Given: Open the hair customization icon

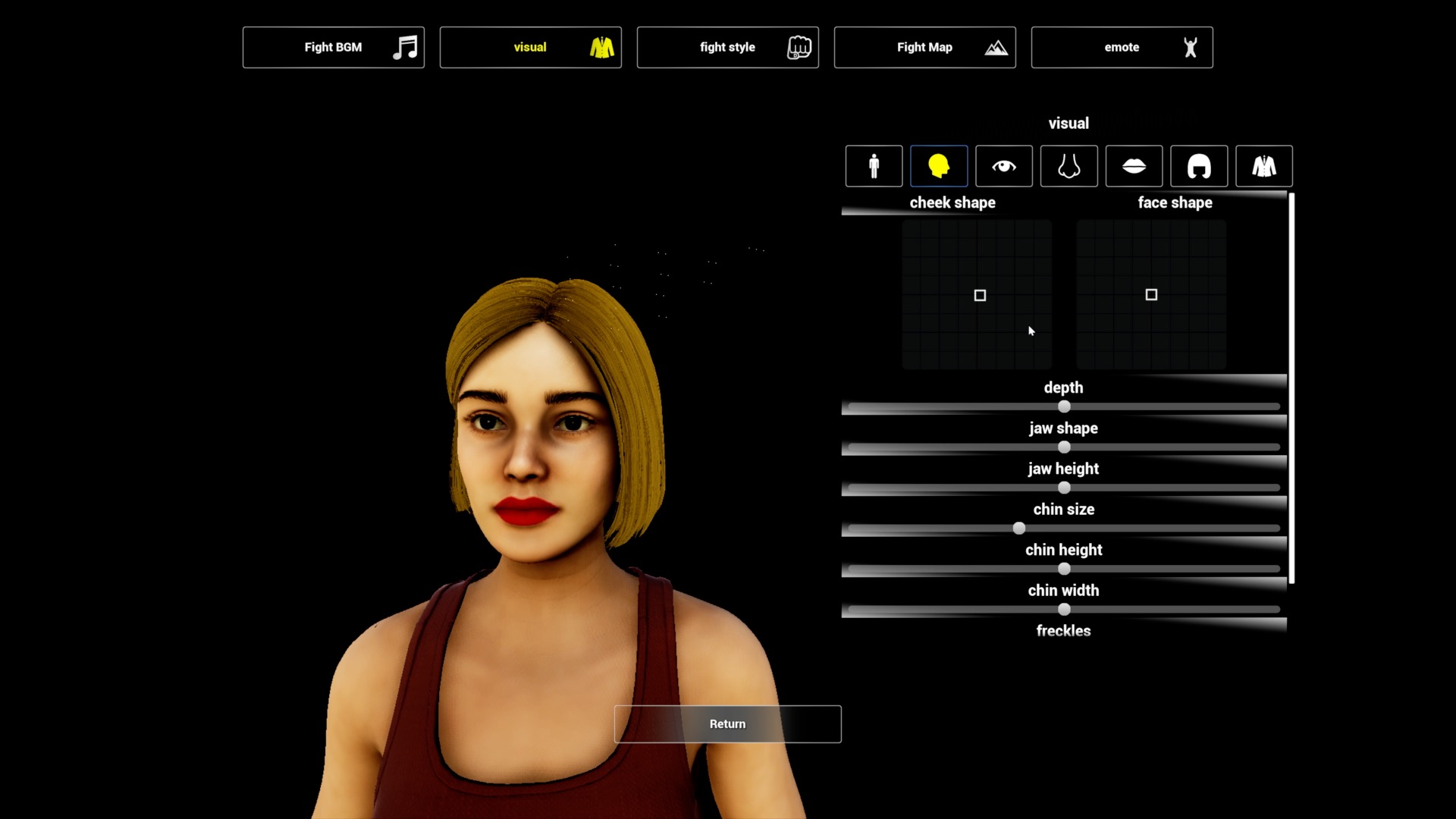Looking at the screenshot, I should [x=1199, y=166].
